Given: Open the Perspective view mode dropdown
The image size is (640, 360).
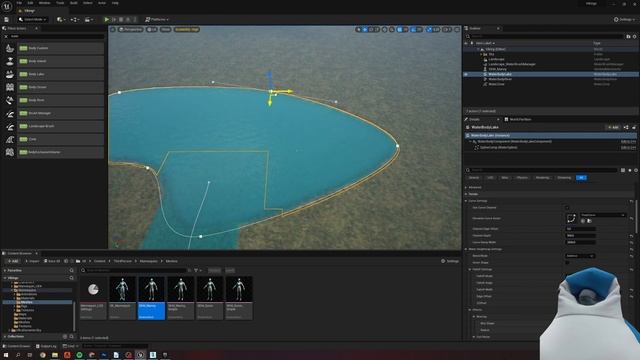Looking at the screenshot, I should [x=131, y=29].
